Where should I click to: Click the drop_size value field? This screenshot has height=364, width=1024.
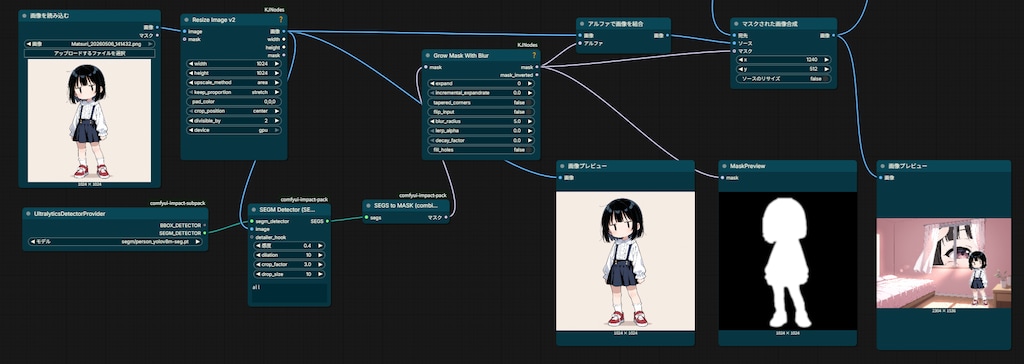(289, 274)
